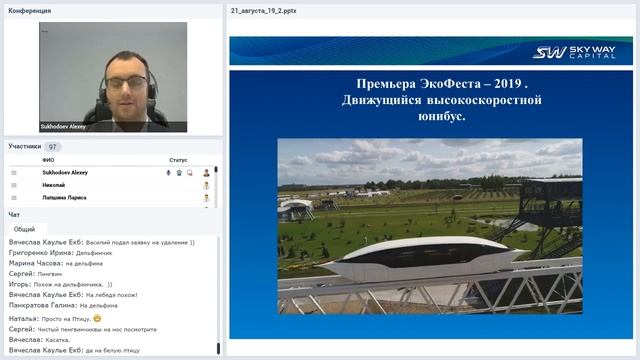The width and height of the screenshot is (640, 360).
Task: Click the Конференция panel header
Action: (x=30, y=11)
